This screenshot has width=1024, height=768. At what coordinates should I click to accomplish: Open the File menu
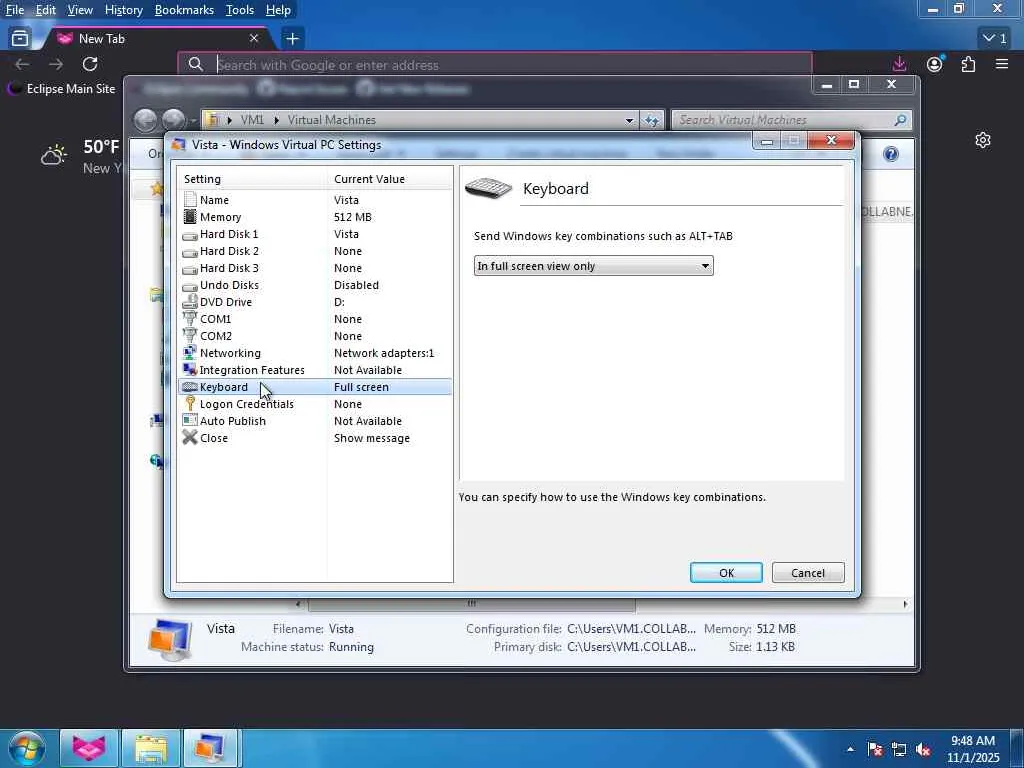(14, 10)
